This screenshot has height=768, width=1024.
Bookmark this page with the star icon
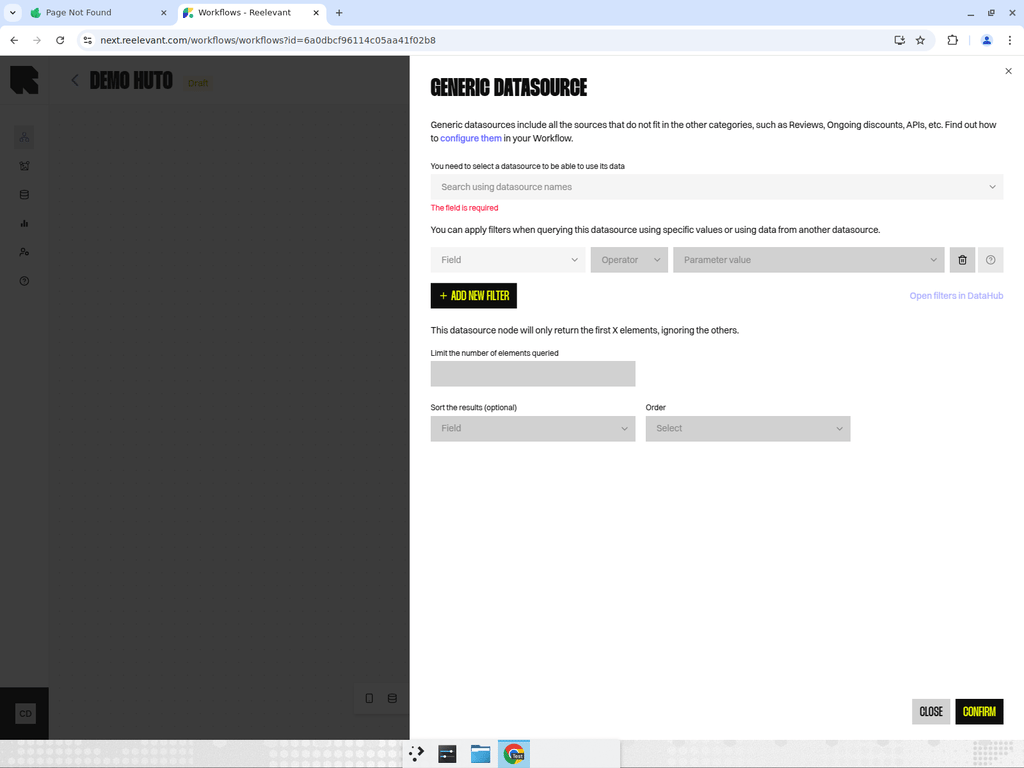tap(920, 40)
